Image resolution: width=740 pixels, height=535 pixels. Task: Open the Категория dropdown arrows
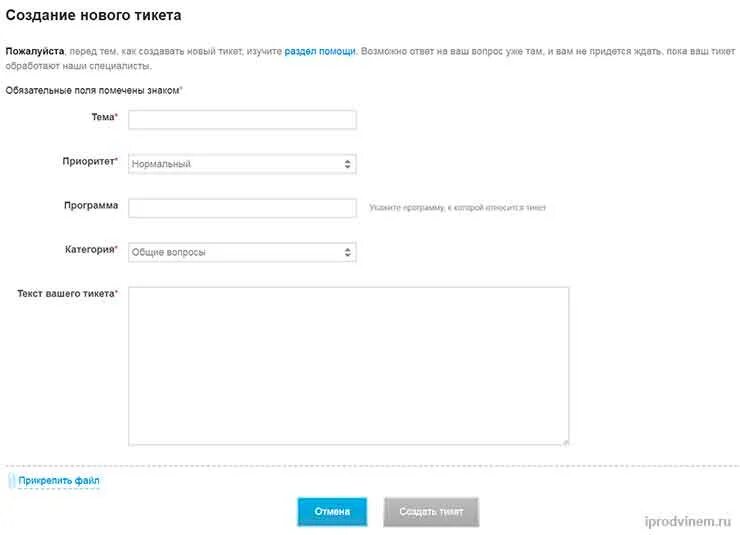(x=347, y=252)
